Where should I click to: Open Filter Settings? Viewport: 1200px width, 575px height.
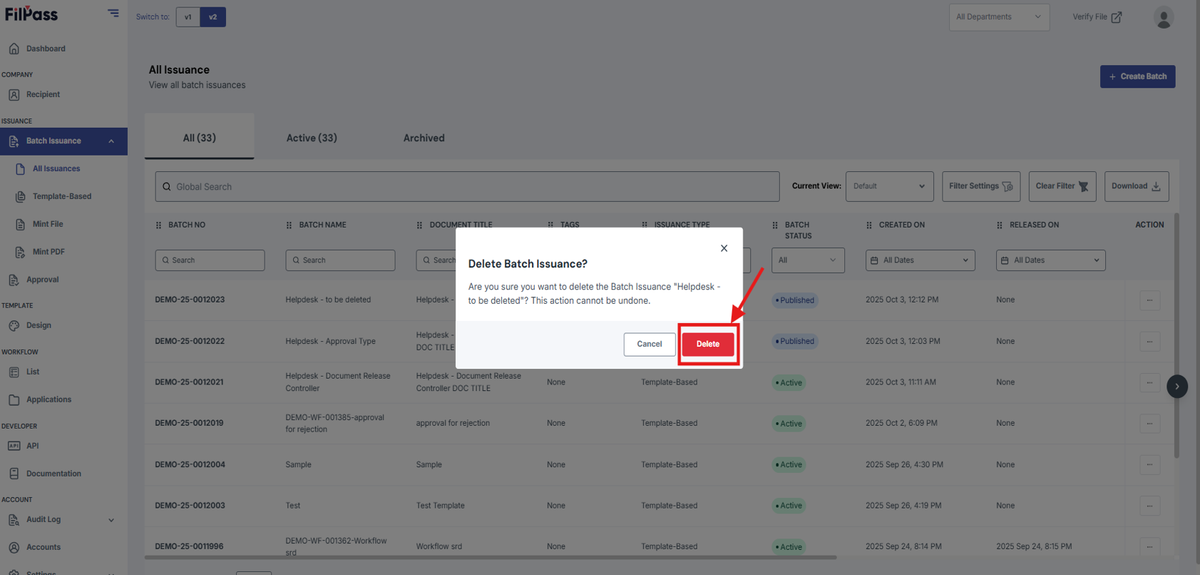coord(981,186)
